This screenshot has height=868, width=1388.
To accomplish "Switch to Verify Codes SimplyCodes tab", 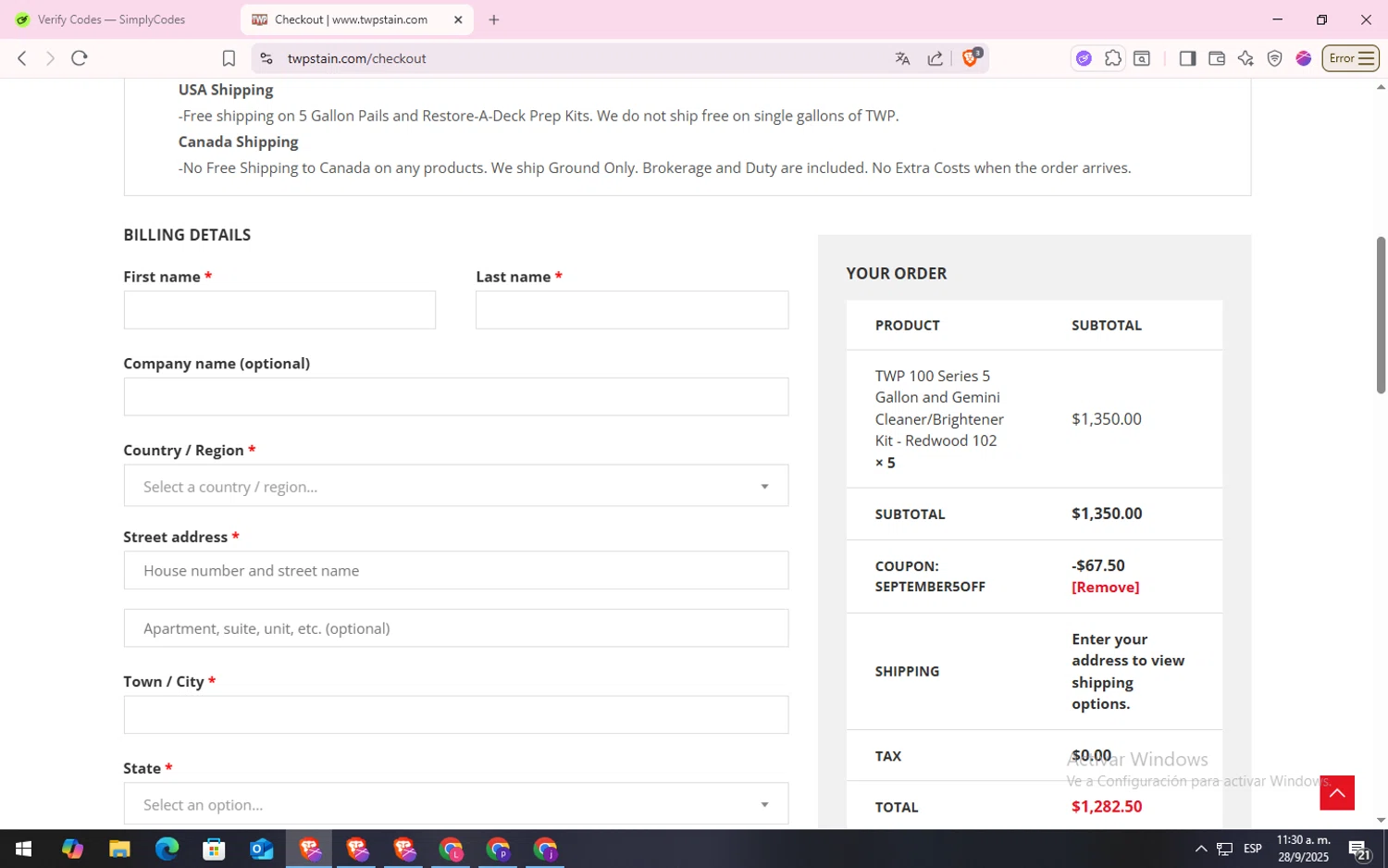I will [x=111, y=19].
